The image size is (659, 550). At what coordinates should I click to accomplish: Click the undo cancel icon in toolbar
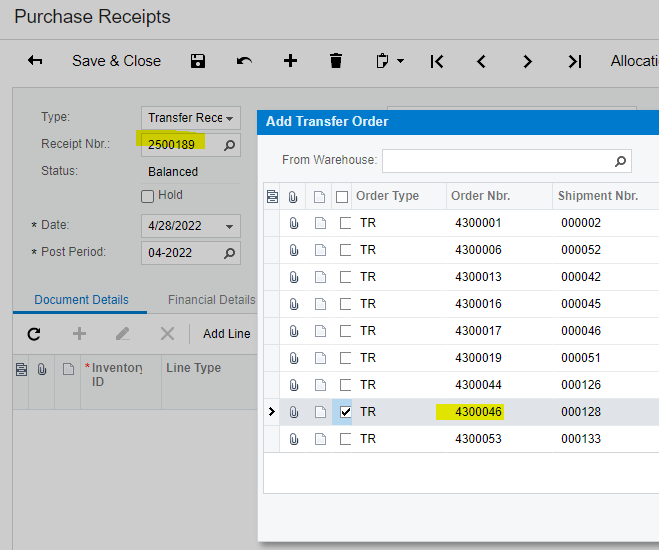(x=244, y=61)
